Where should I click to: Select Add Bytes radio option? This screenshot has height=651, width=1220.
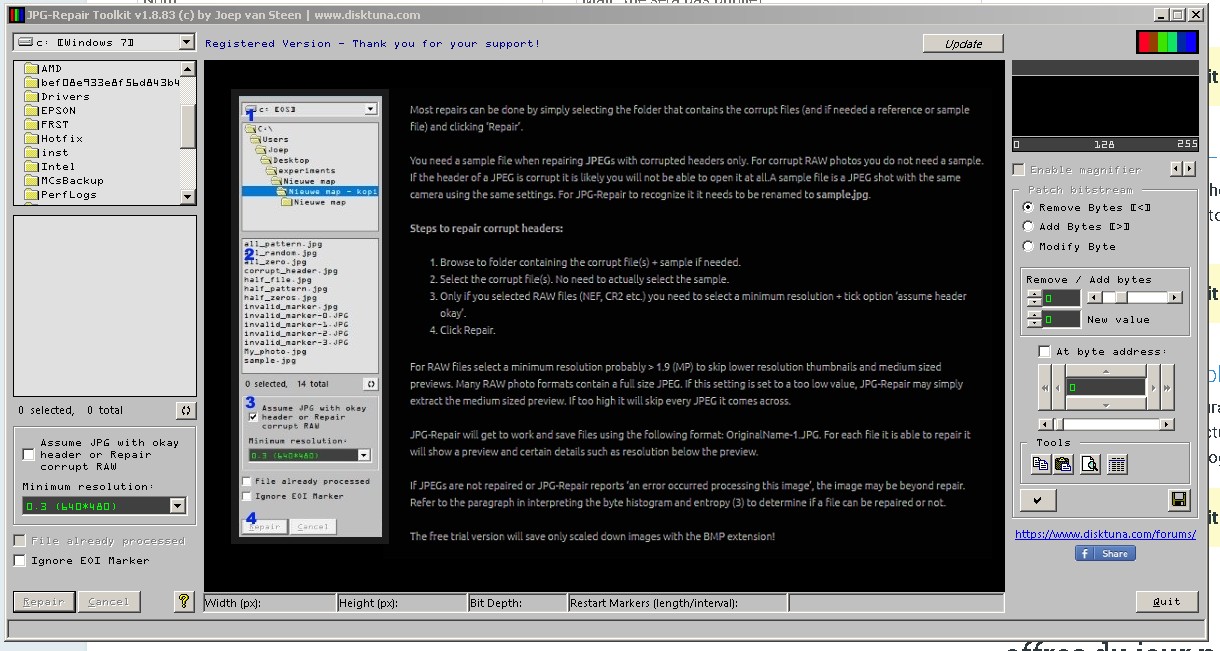pos(1028,227)
